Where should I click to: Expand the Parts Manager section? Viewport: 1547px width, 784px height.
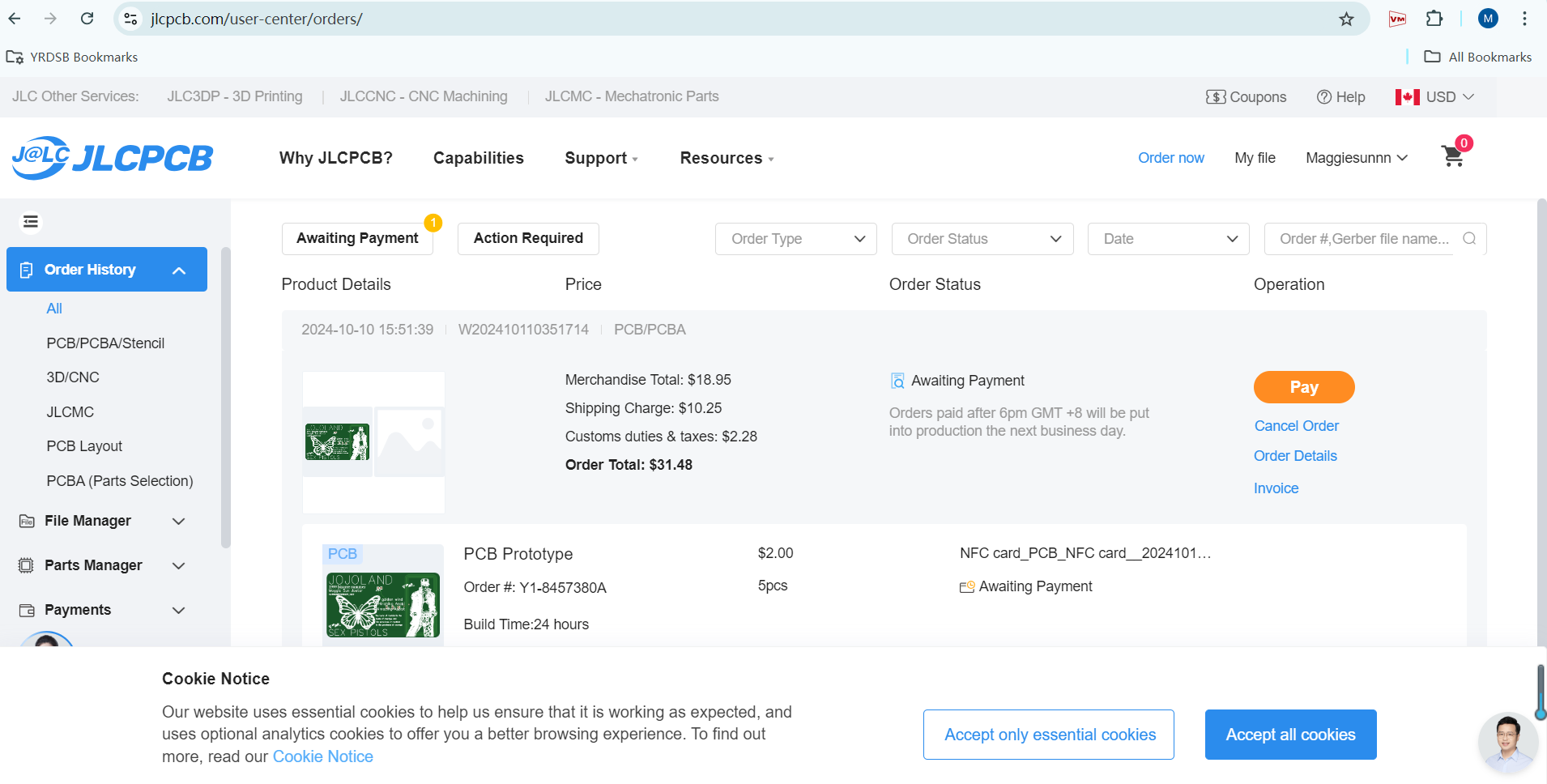click(x=103, y=565)
